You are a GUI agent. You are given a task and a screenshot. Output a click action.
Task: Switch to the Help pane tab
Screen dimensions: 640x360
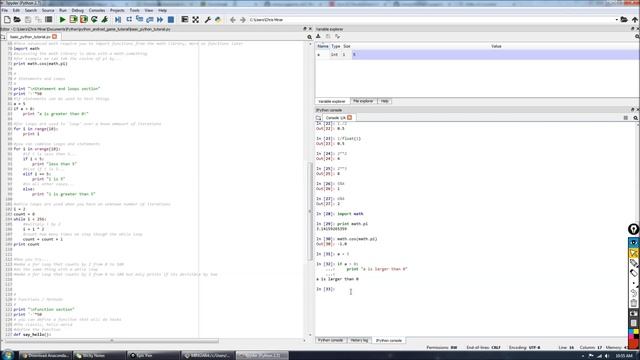(x=384, y=101)
